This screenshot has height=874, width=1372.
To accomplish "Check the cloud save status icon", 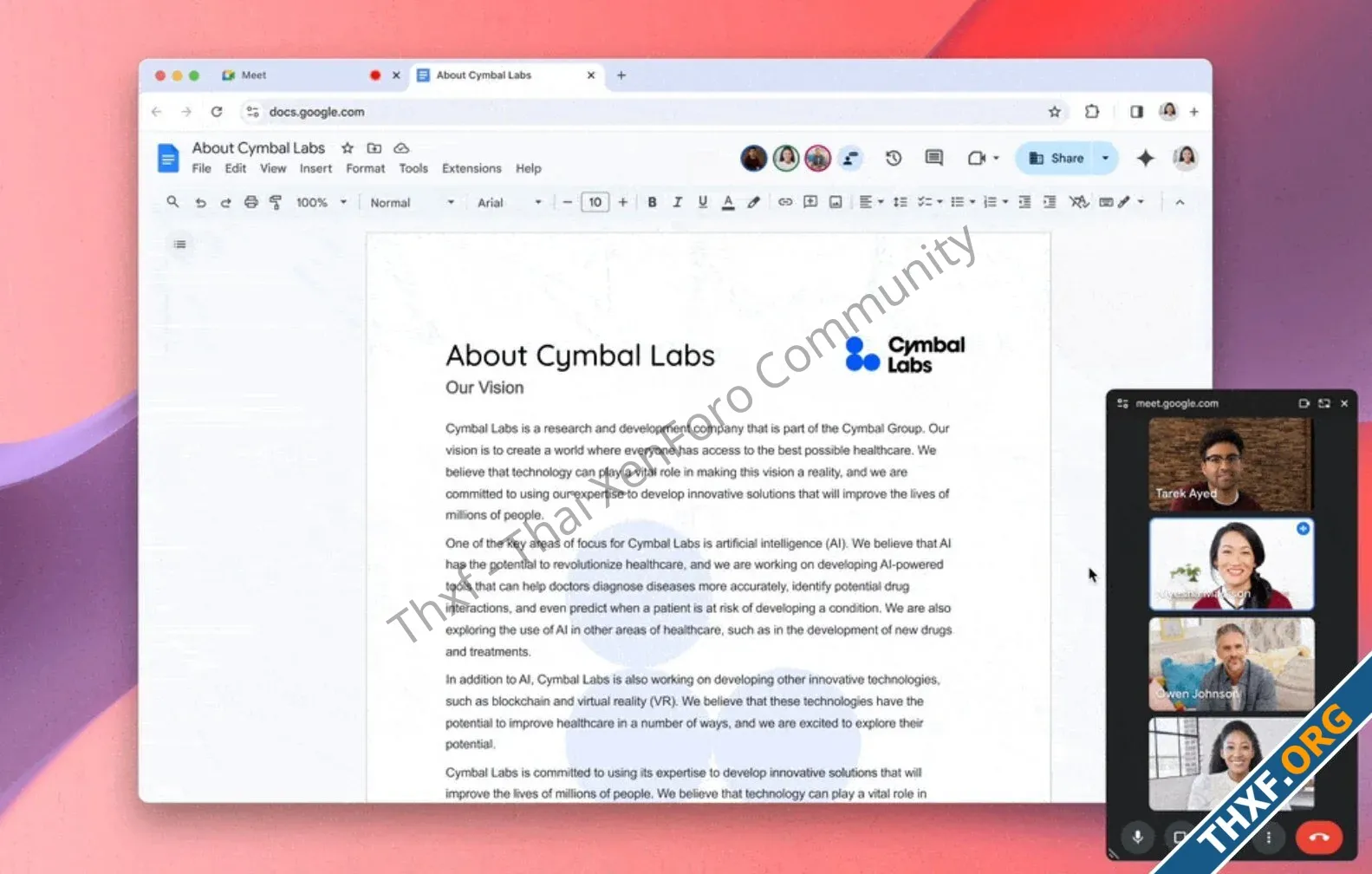I will tap(401, 148).
